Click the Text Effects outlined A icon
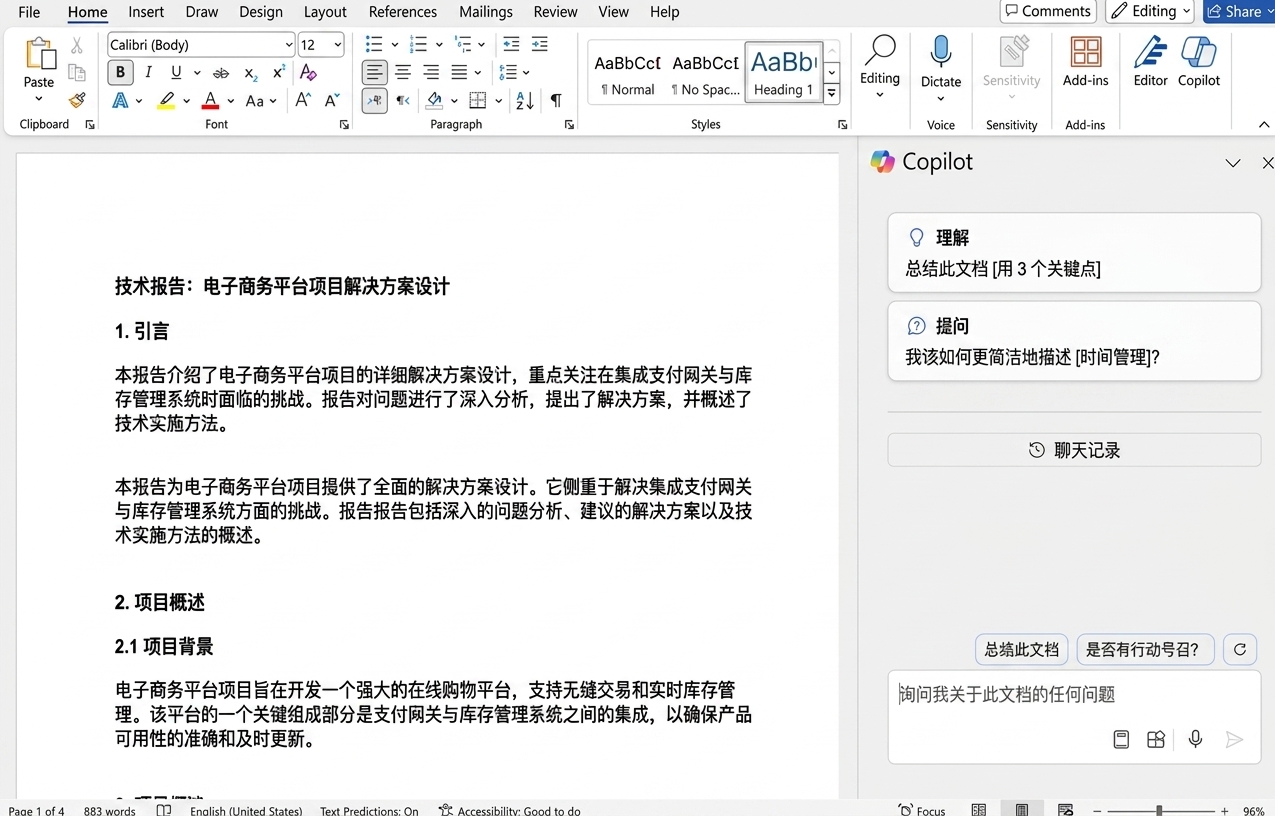Screen dimensions: 1275x816 point(120,101)
